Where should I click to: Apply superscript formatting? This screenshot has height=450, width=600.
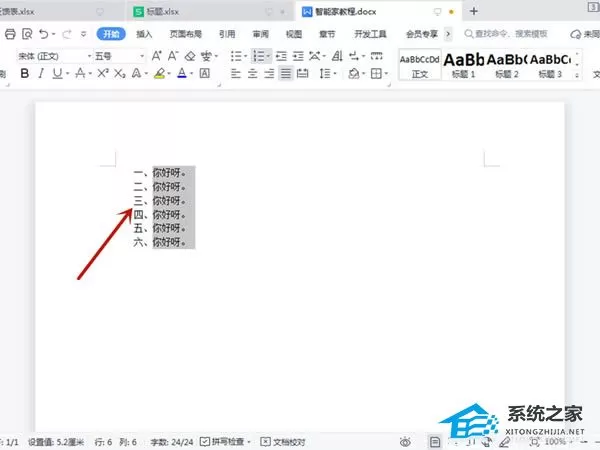click(x=103, y=73)
